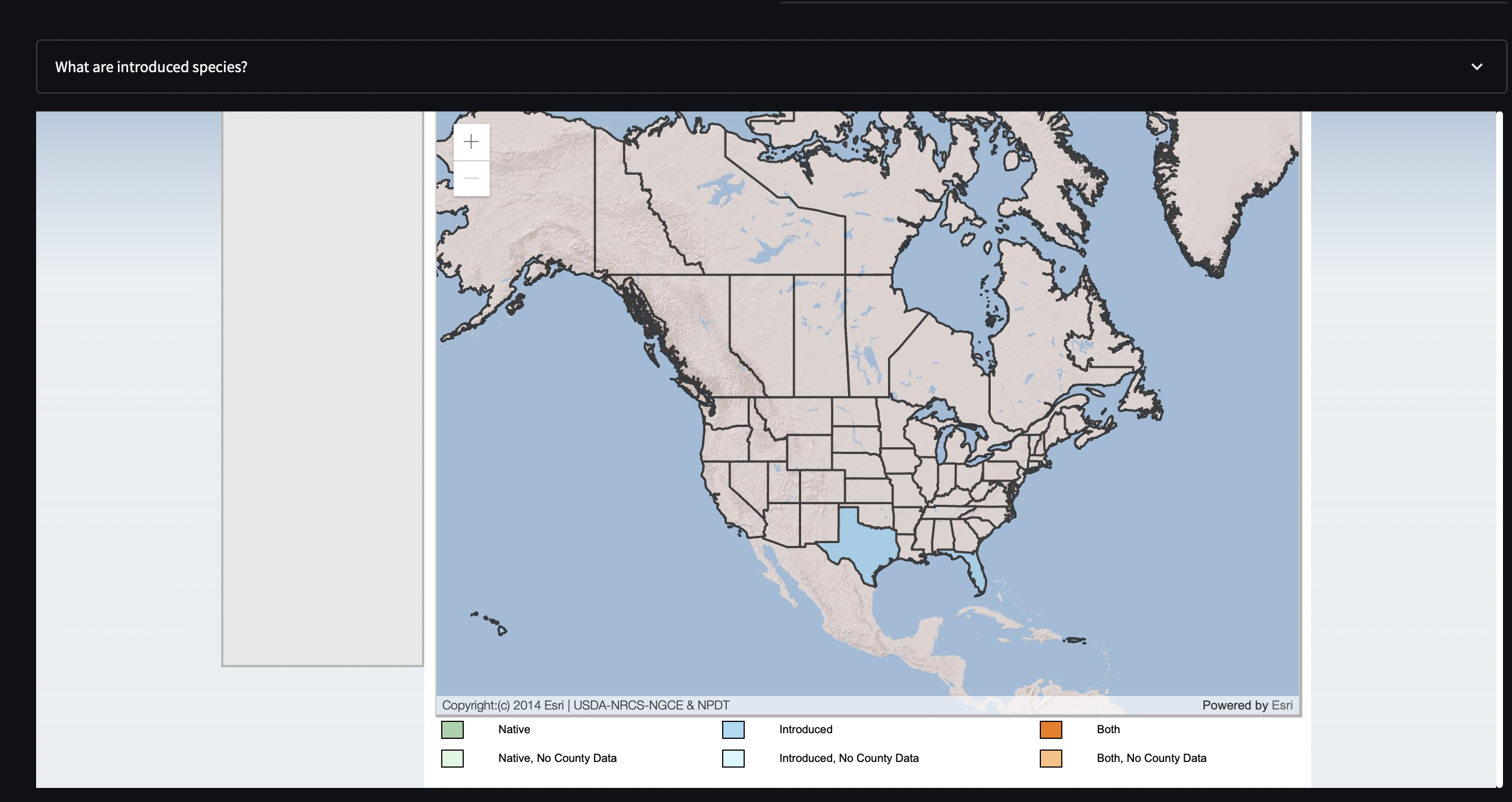Click Introduced, No County Data swatch
The image size is (1512, 802).
click(x=733, y=759)
